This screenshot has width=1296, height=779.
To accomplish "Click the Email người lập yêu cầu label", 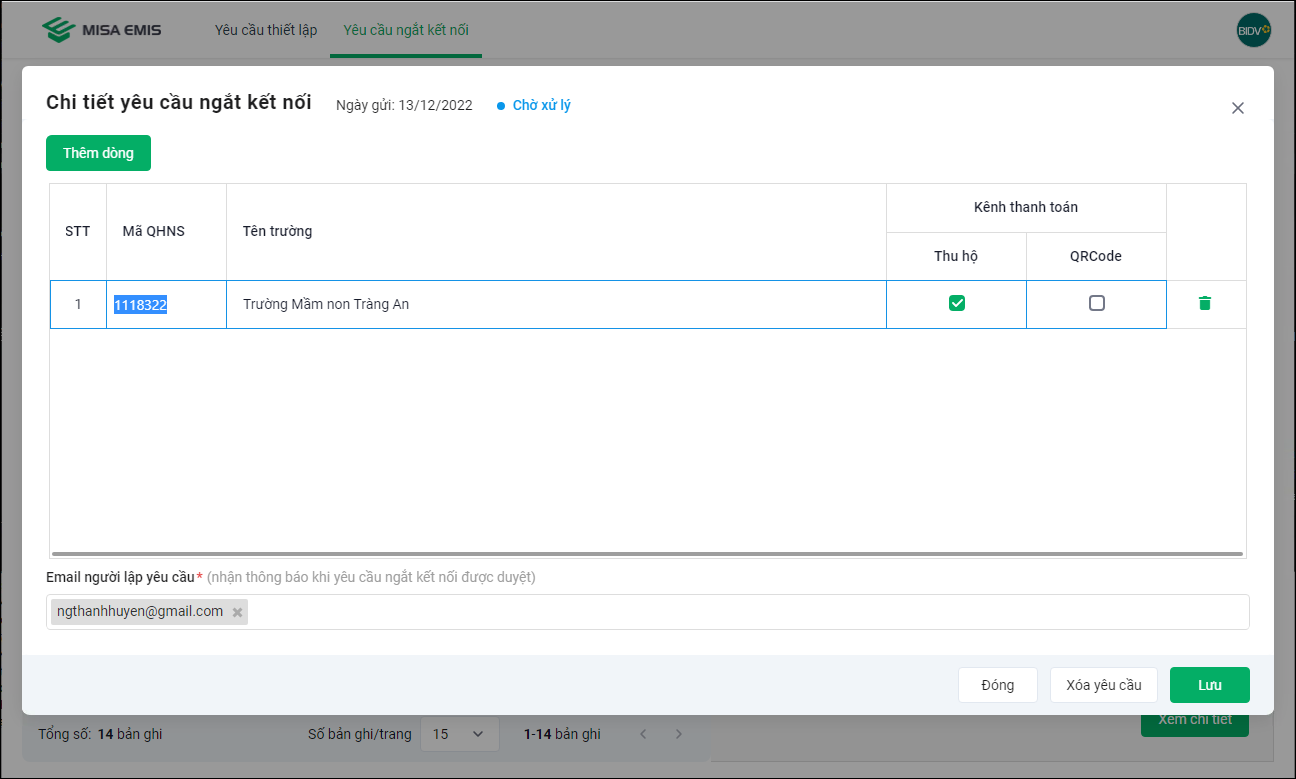I will click(x=120, y=577).
